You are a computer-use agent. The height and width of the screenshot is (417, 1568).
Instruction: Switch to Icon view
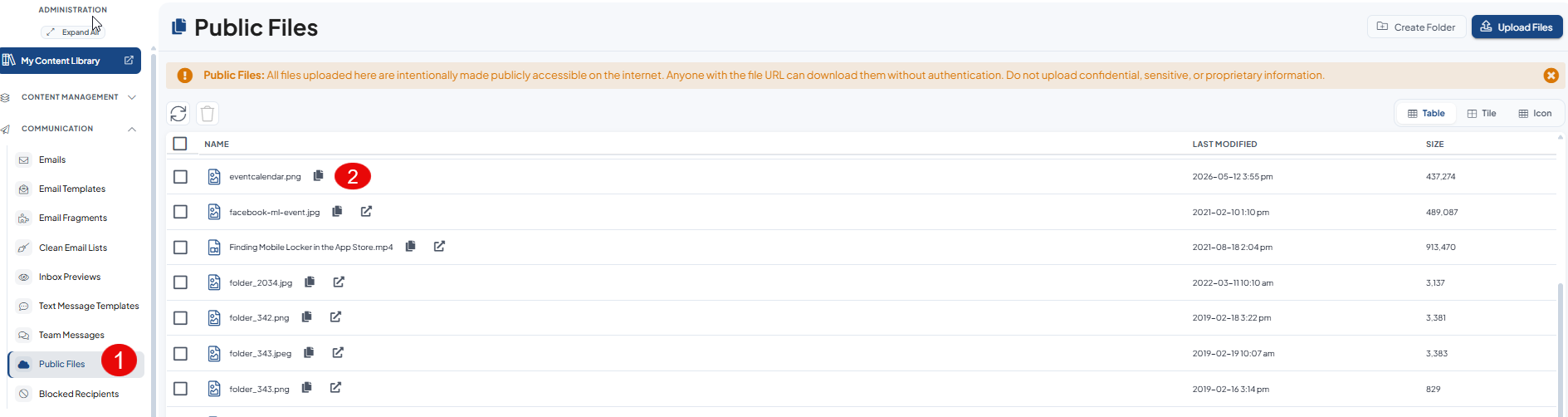(1535, 113)
